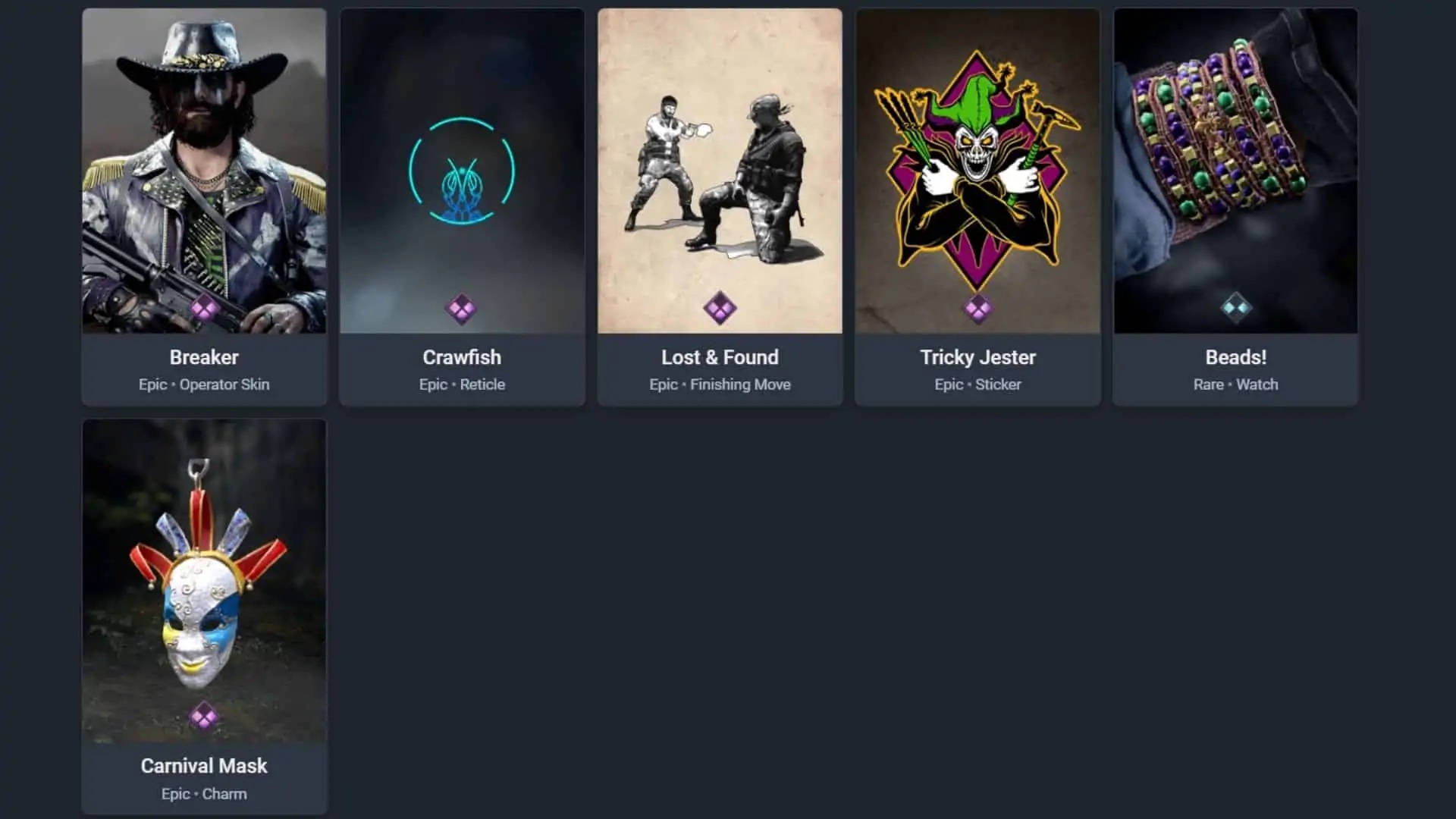Click the teal Rare rarity icon on Beads!
This screenshot has width=1456, height=819.
point(1235,308)
